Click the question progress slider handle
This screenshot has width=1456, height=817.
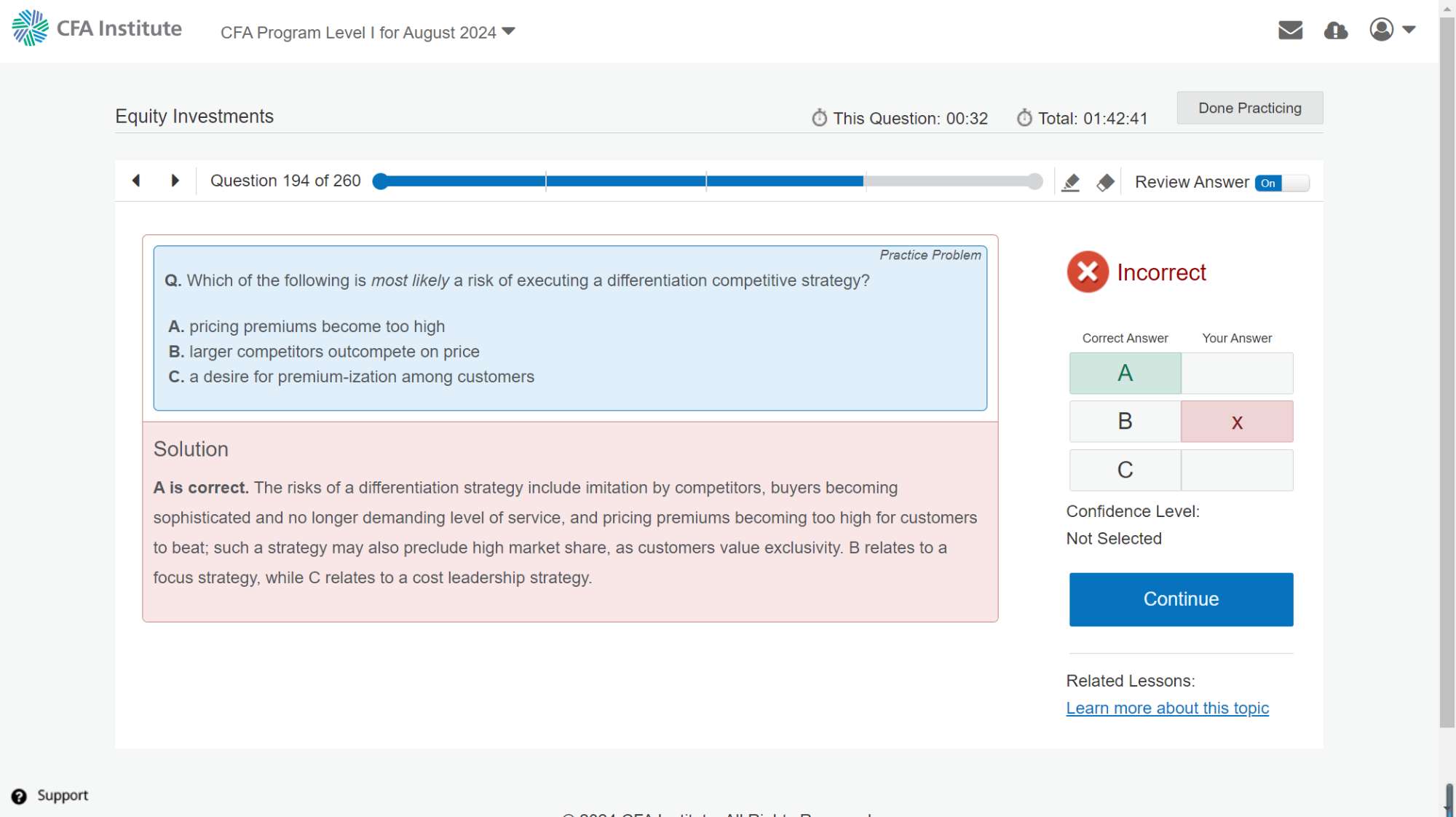tap(380, 181)
